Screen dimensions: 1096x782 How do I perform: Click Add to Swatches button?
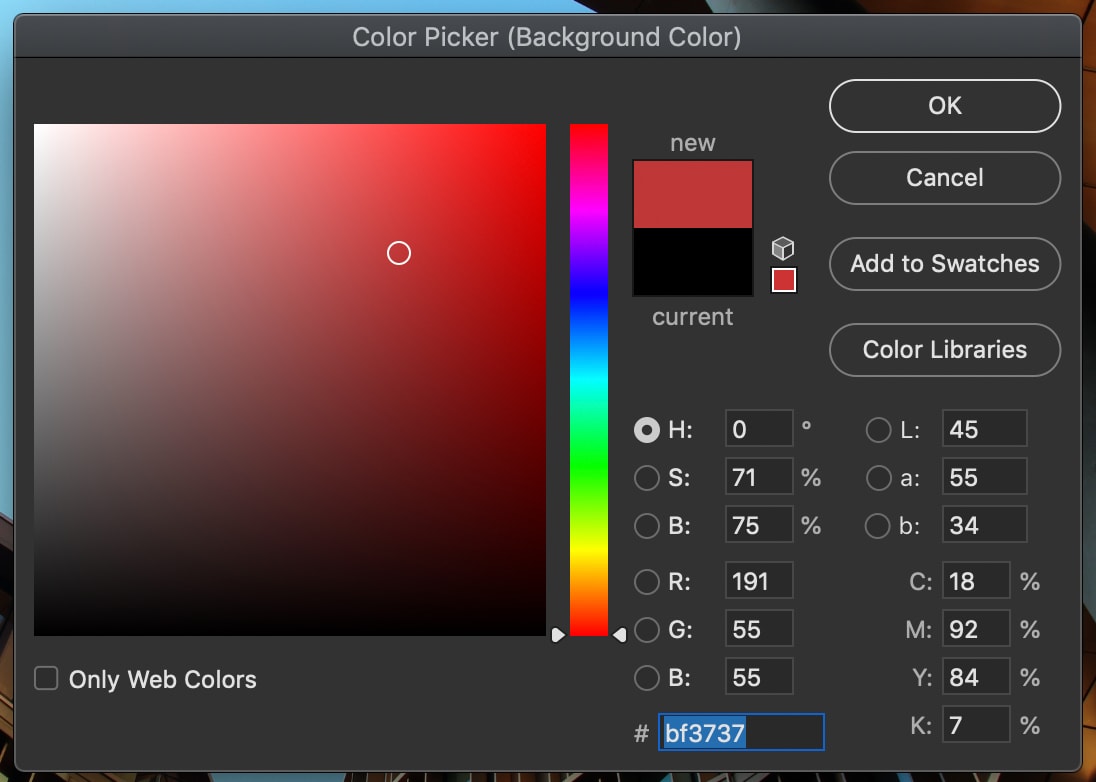(944, 264)
